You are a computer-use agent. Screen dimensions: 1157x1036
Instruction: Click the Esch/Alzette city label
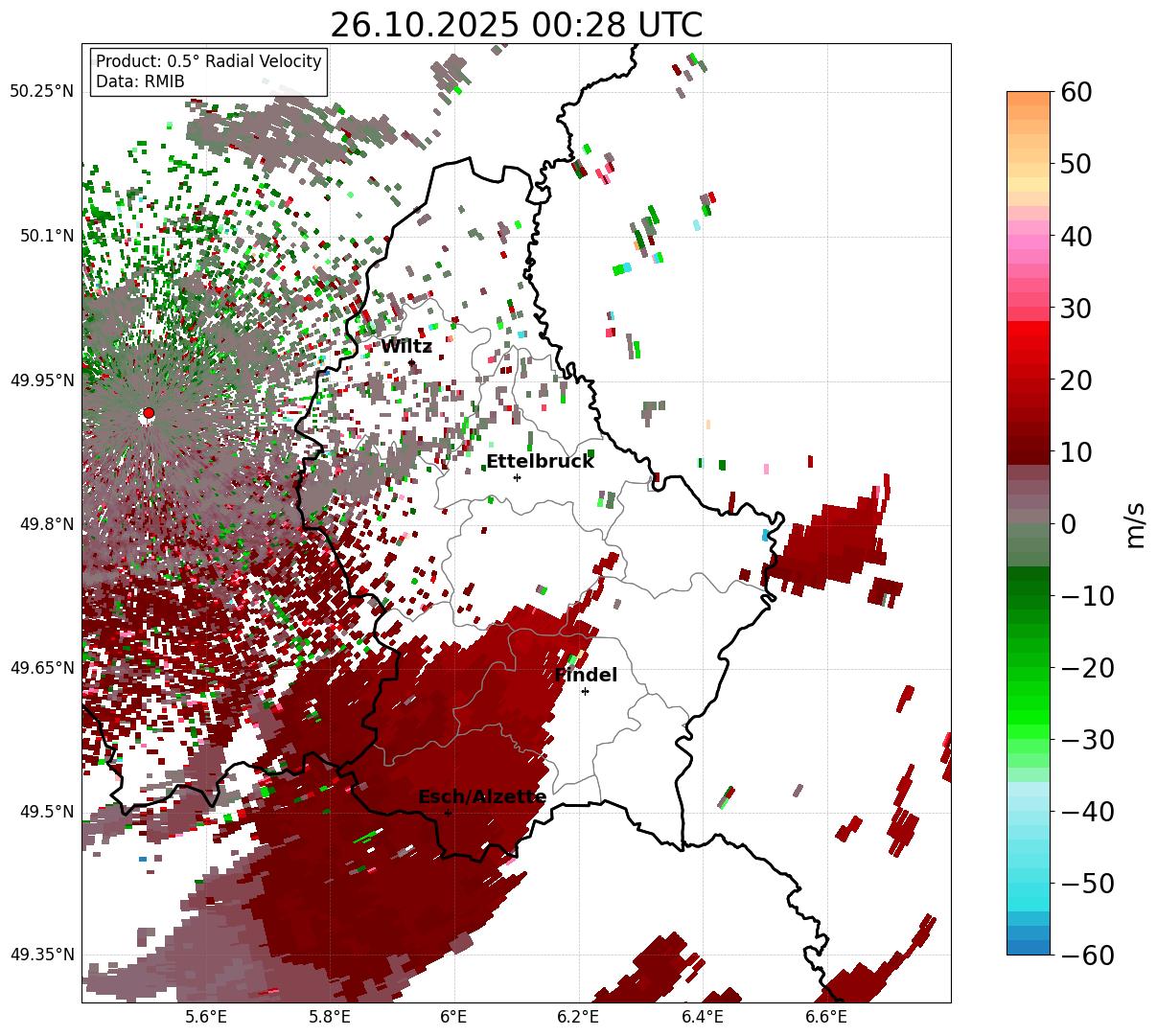pos(482,797)
